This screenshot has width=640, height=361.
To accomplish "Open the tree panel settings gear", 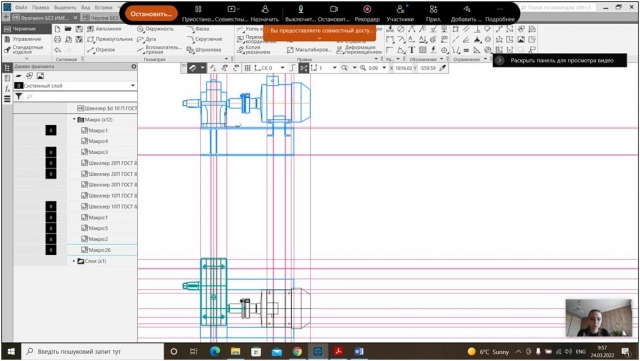I will [x=133, y=66].
